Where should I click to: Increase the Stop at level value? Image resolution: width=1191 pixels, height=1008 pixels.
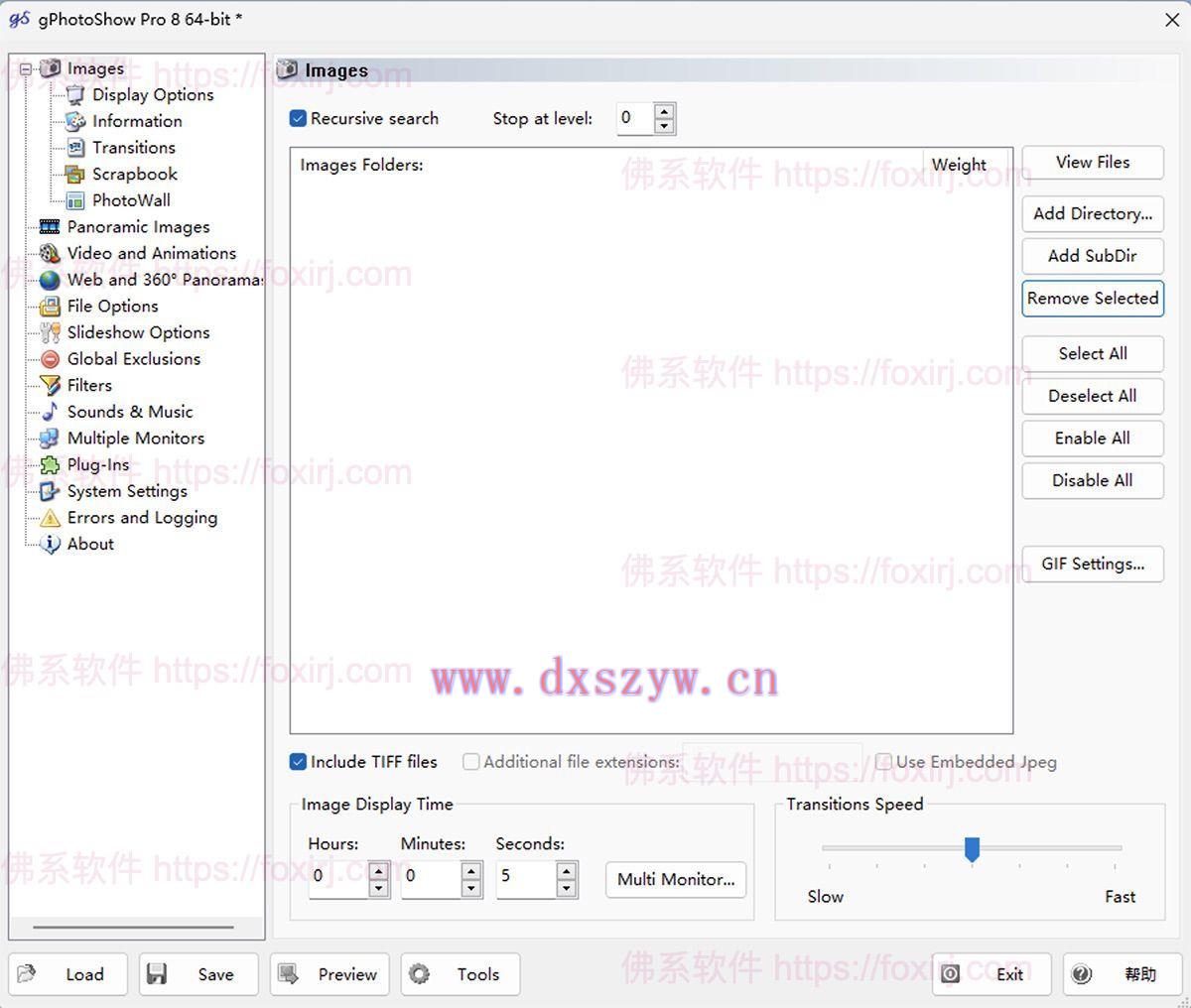pyautogui.click(x=665, y=111)
